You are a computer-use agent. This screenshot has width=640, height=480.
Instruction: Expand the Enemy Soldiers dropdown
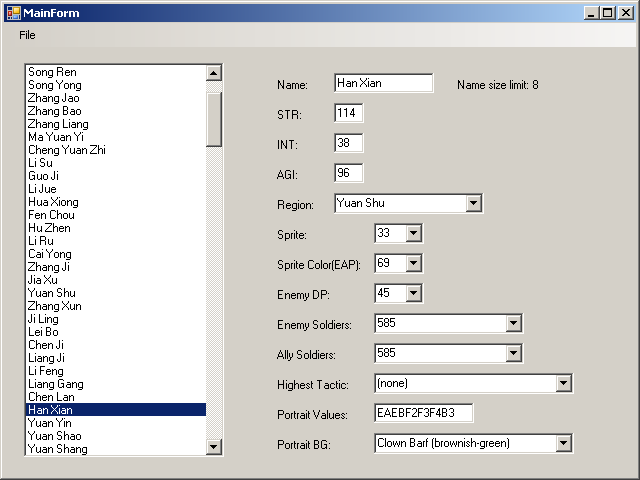pos(514,323)
